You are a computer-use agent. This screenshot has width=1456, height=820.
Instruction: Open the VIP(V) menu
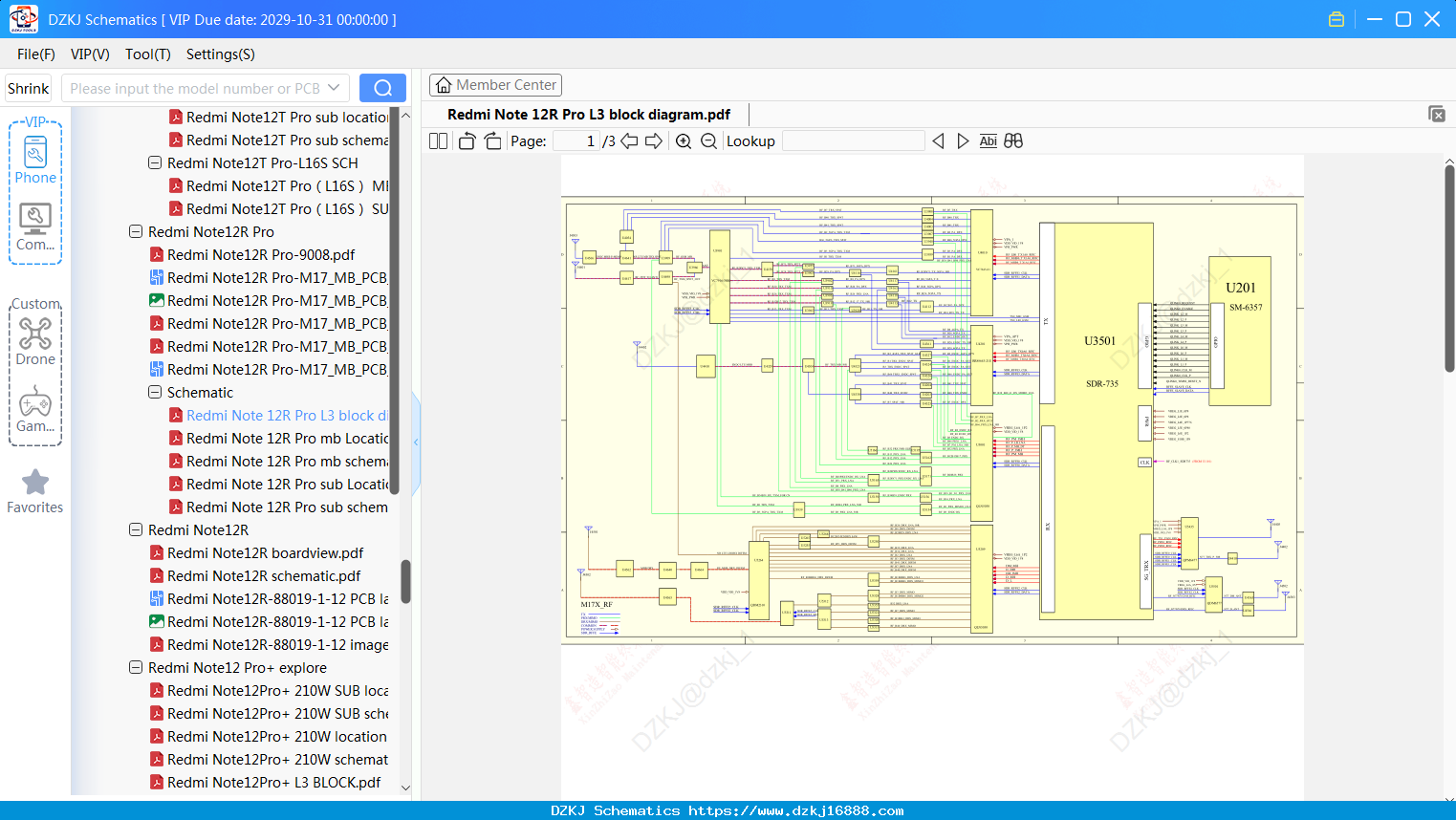(x=90, y=54)
